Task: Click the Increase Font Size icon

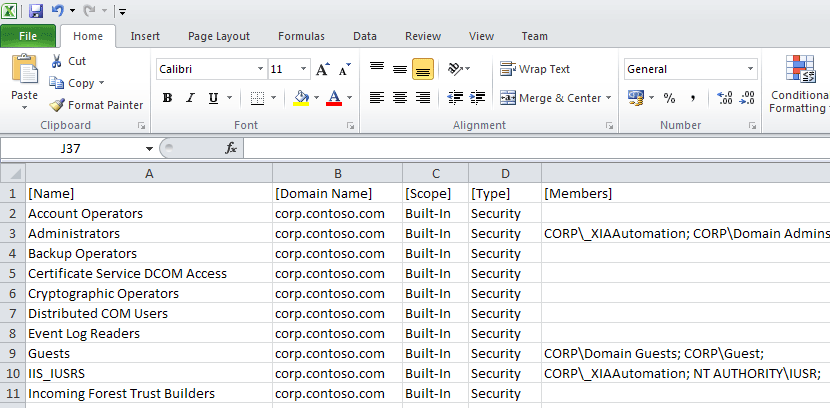Action: 323,69
